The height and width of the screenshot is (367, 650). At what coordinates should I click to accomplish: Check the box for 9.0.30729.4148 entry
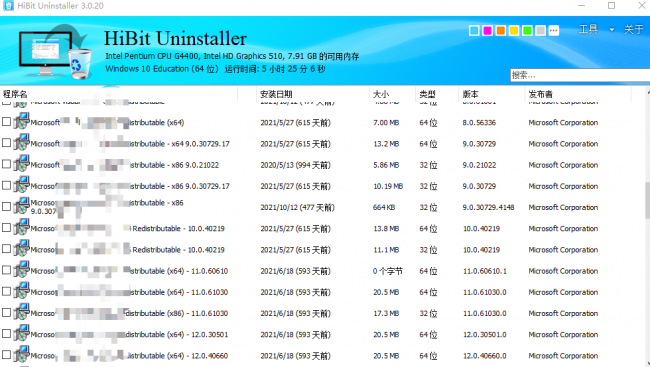click(6, 206)
